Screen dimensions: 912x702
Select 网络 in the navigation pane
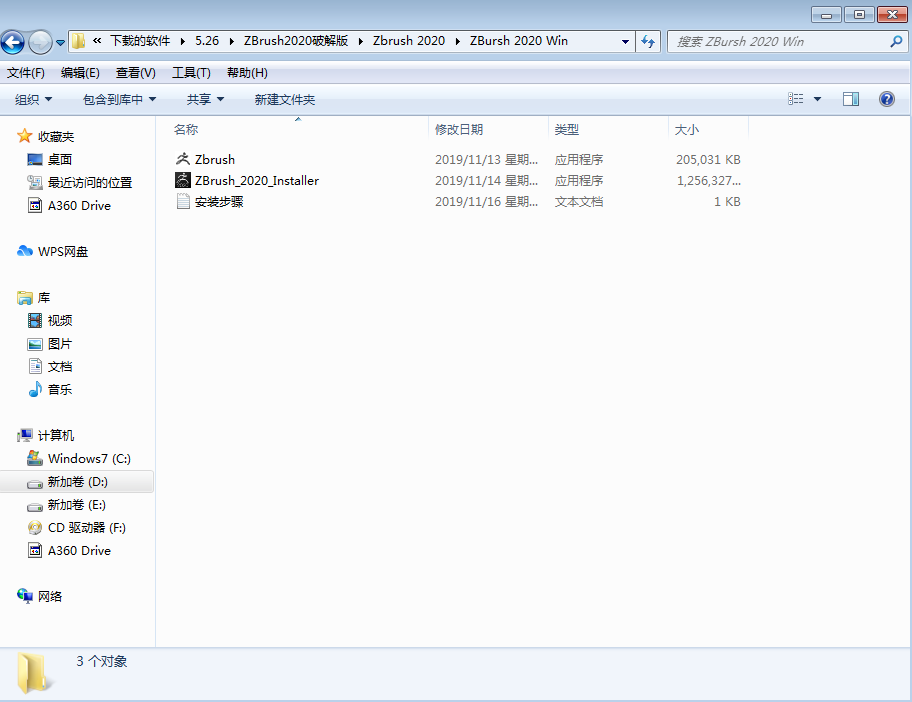point(50,596)
